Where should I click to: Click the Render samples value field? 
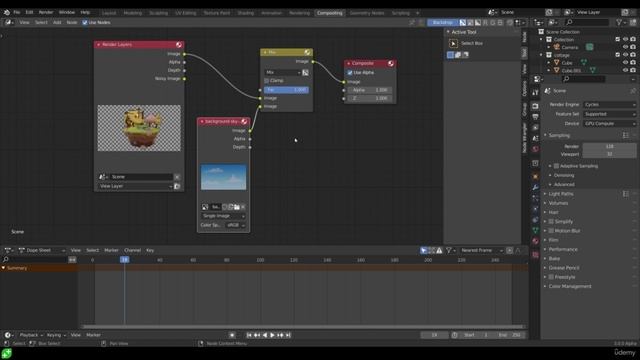pos(609,146)
